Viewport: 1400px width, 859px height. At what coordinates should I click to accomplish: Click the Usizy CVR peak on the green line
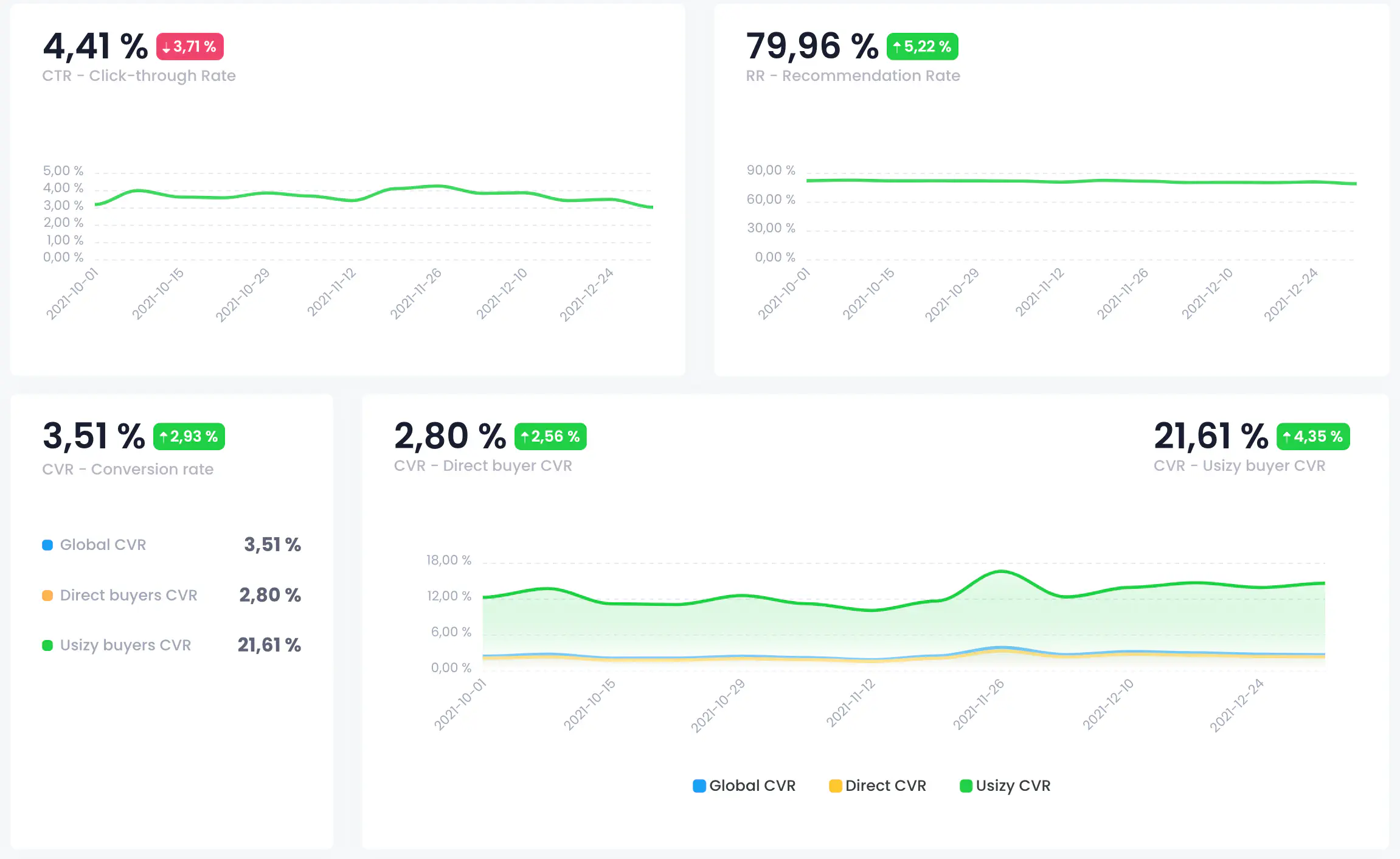coord(1001,571)
